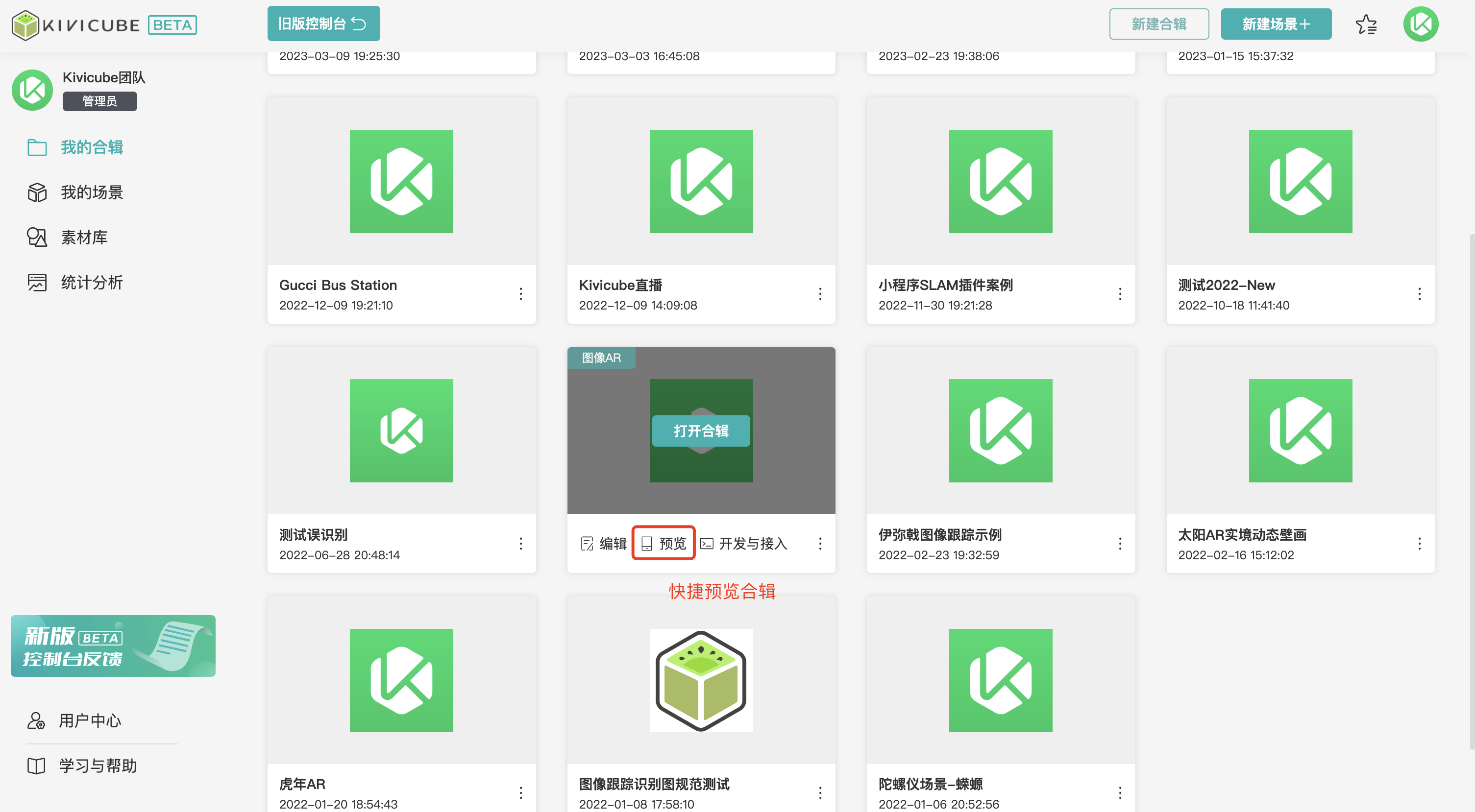Click 新建合辑 to create a collection

pos(1158,24)
